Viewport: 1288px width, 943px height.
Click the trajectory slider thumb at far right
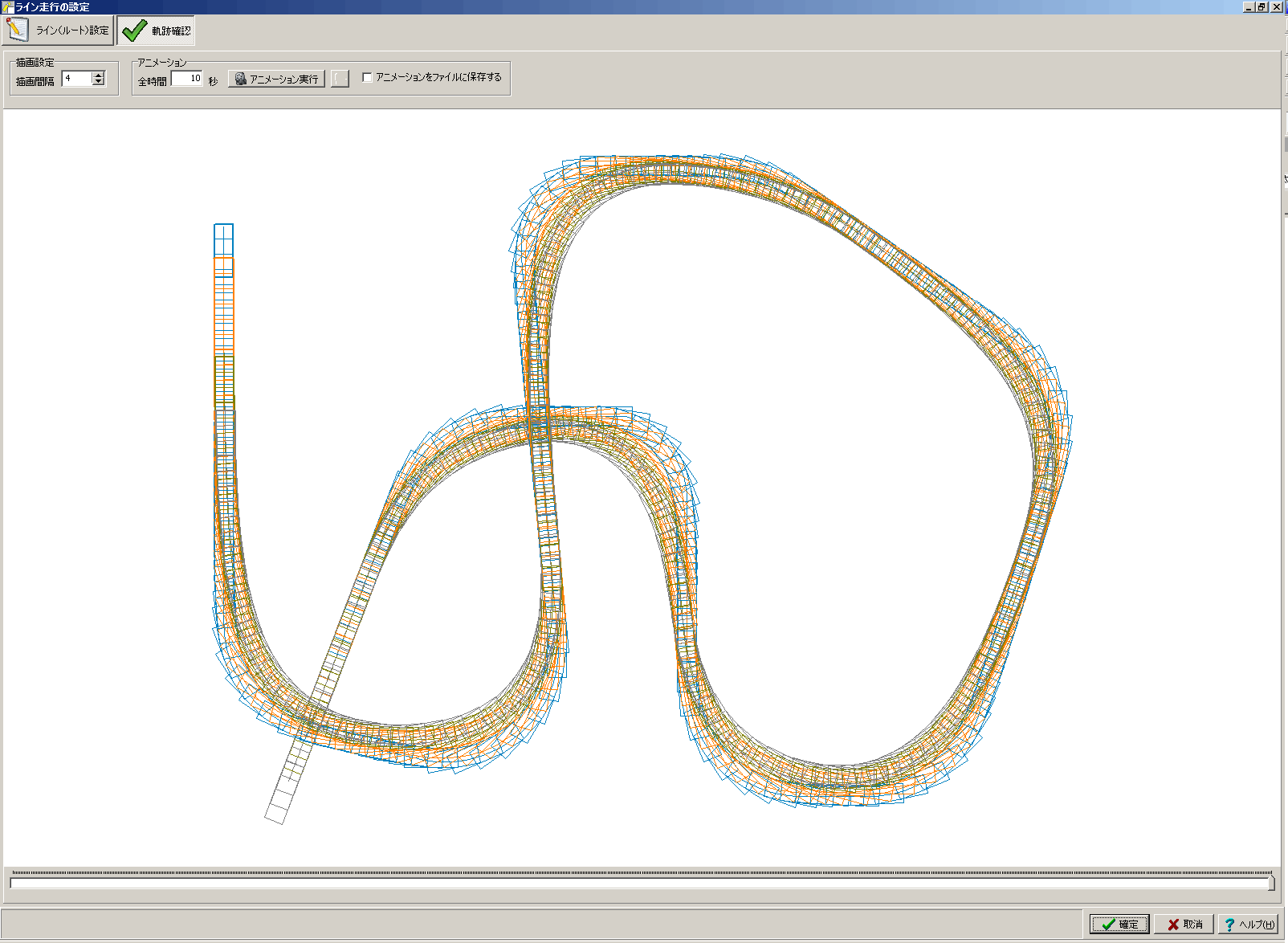click(1270, 883)
